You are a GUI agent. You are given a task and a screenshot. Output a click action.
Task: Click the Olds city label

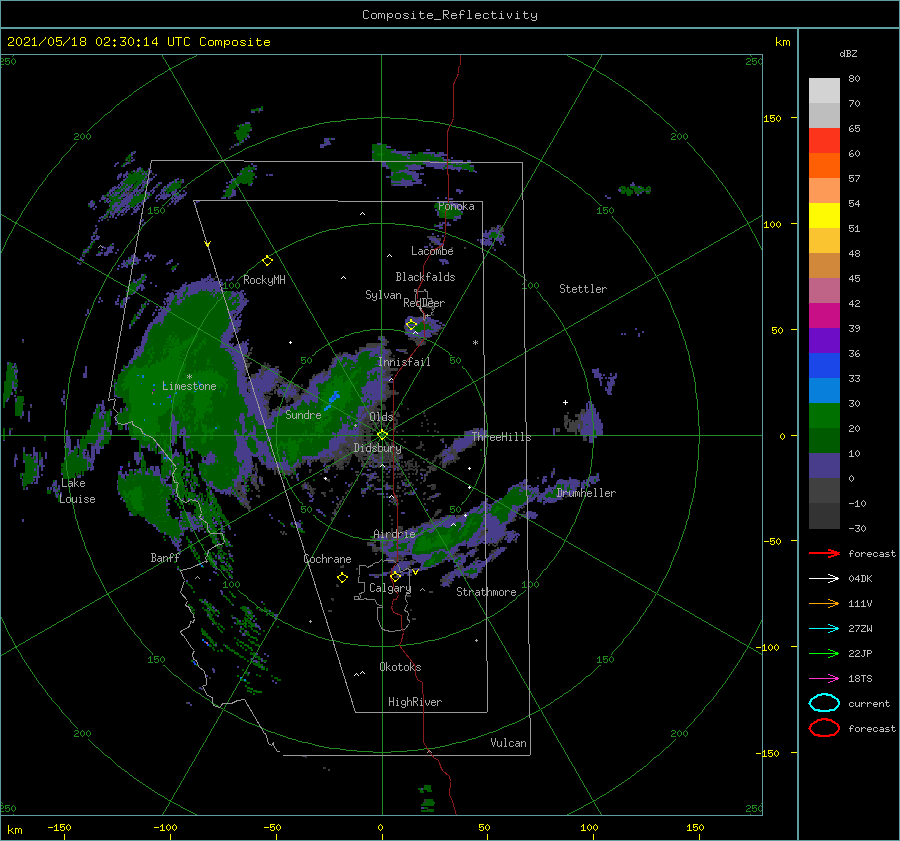(x=381, y=417)
